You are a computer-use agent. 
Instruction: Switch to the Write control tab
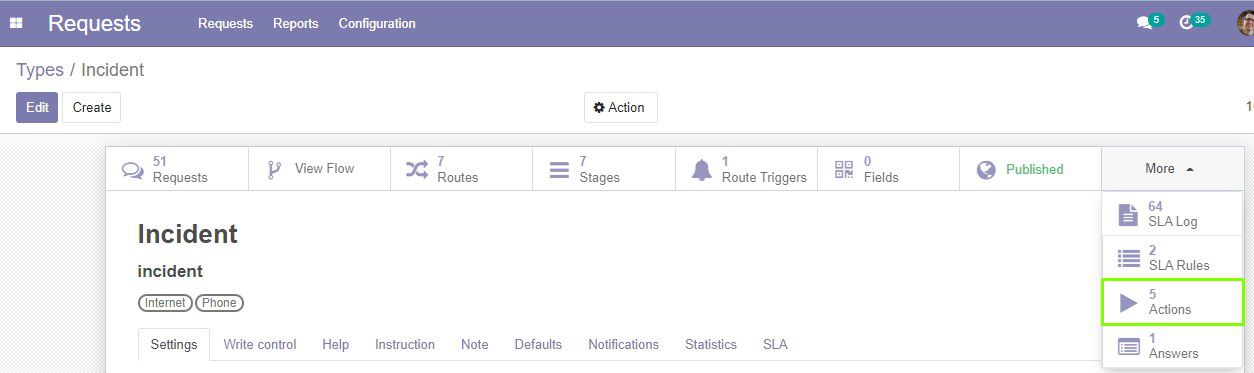tap(260, 344)
